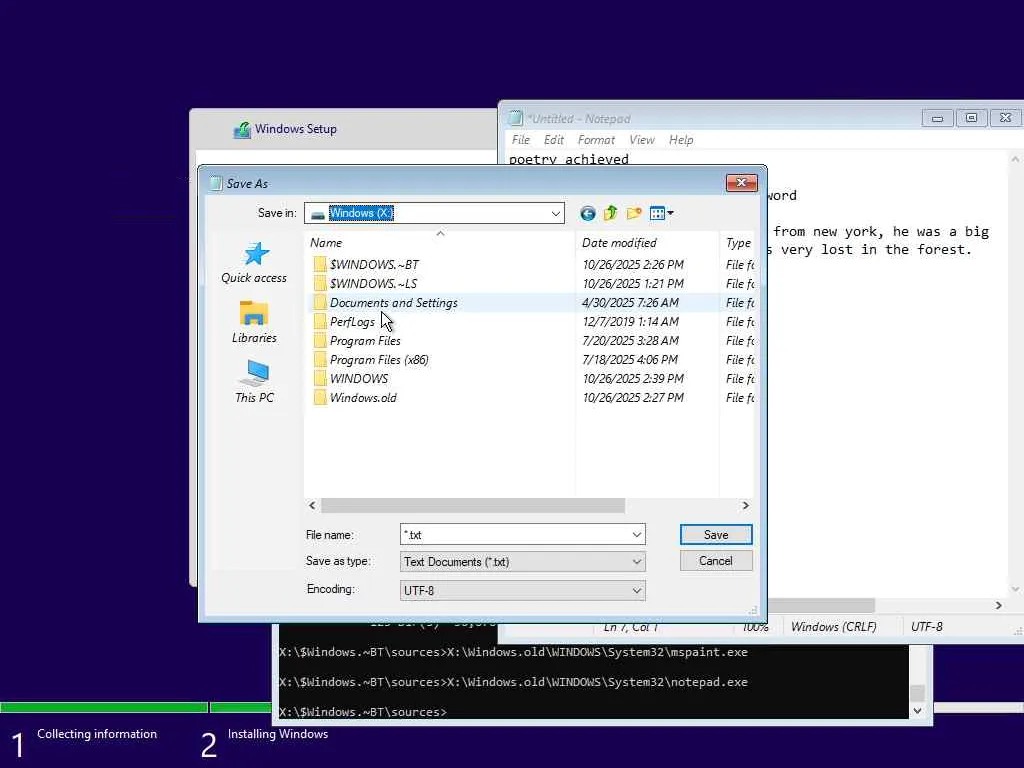The height and width of the screenshot is (768, 1024).
Task: Sort files by the Type column header
Action: click(x=737, y=242)
